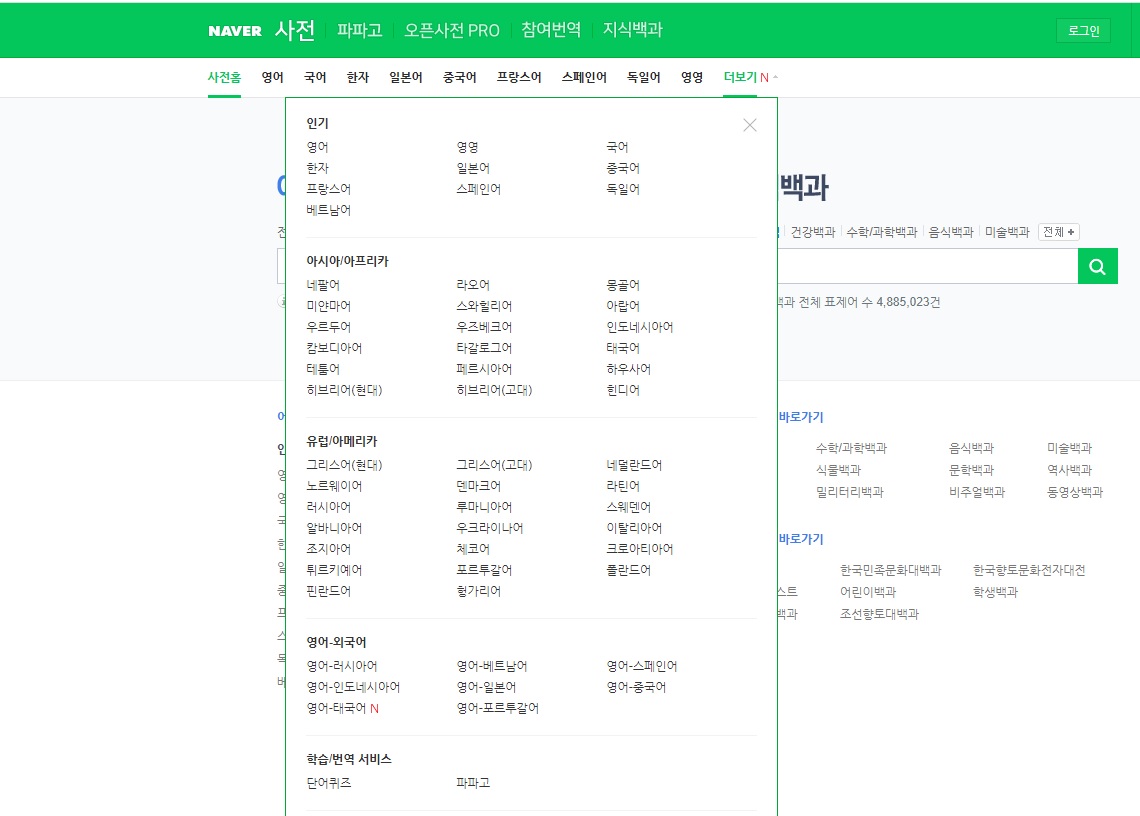Open the 전체 + category dropdown
This screenshot has height=816, width=1140.
point(1057,231)
